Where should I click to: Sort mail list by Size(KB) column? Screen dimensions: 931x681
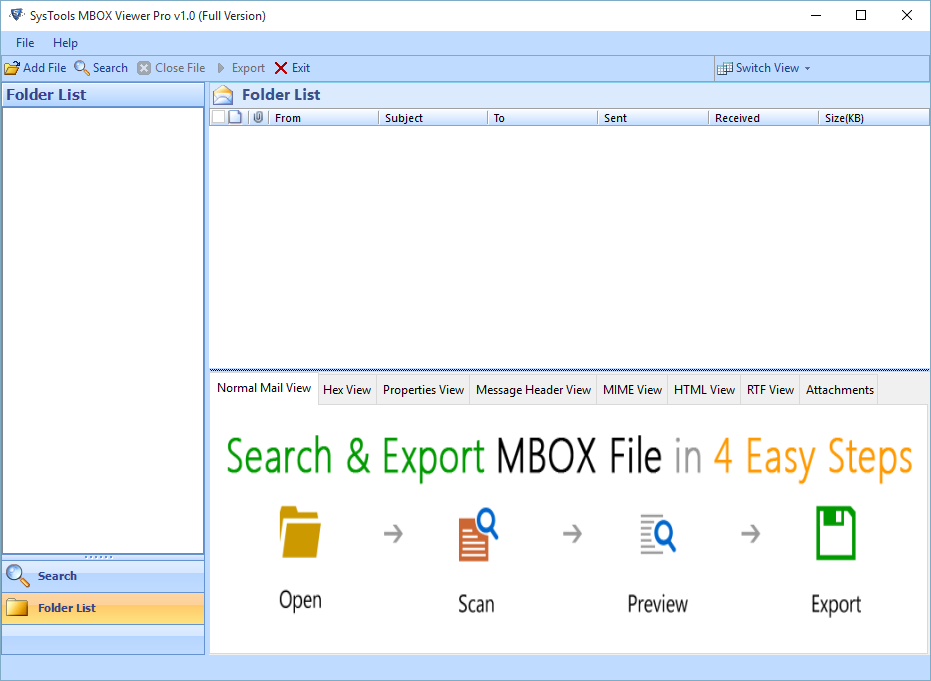coord(874,118)
